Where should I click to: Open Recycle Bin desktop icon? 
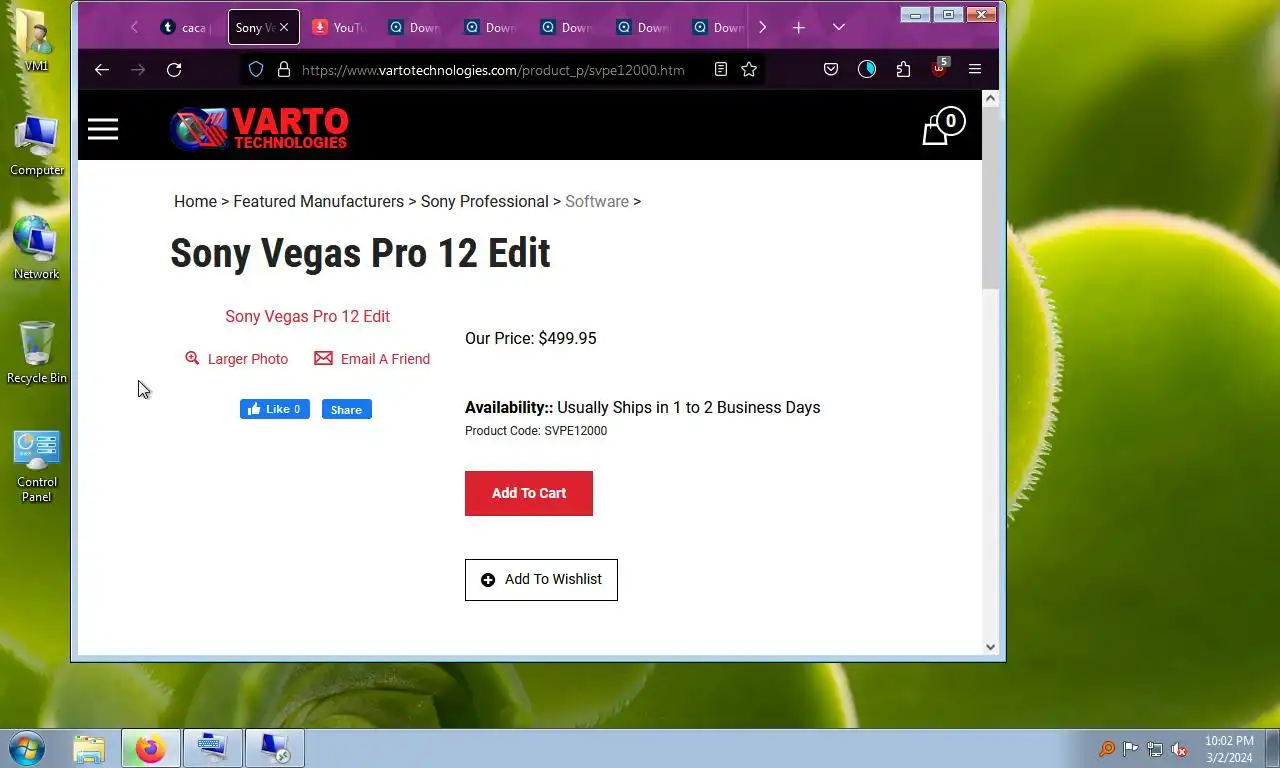[37, 353]
